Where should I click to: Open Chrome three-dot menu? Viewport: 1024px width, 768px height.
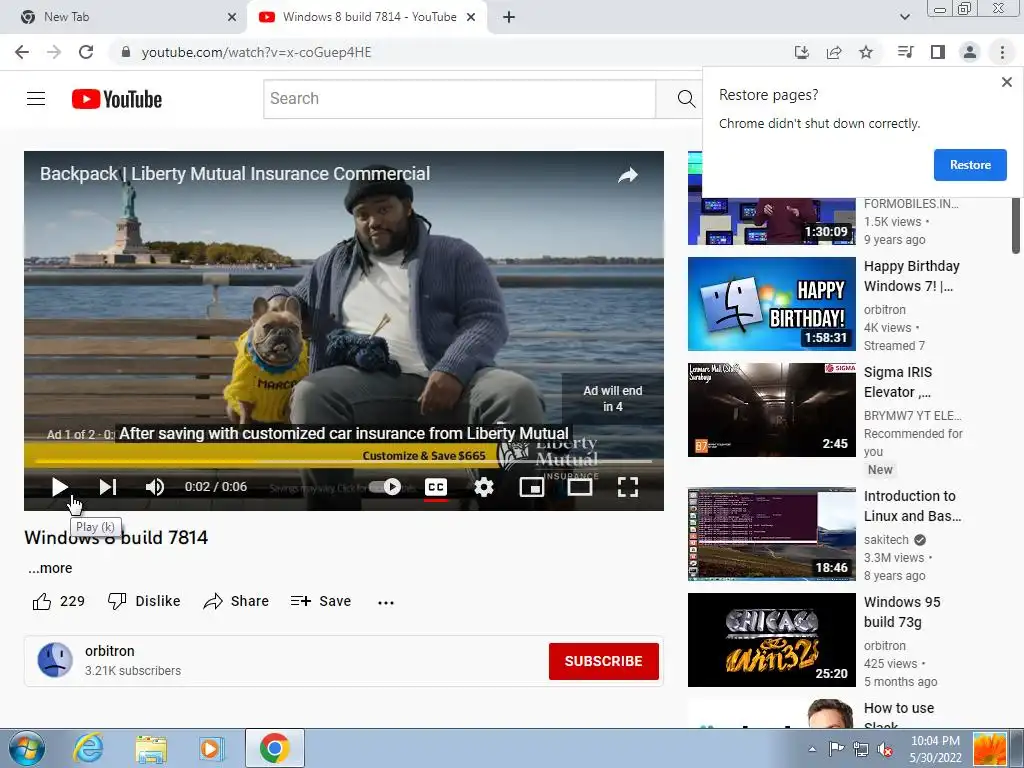coord(1002,52)
